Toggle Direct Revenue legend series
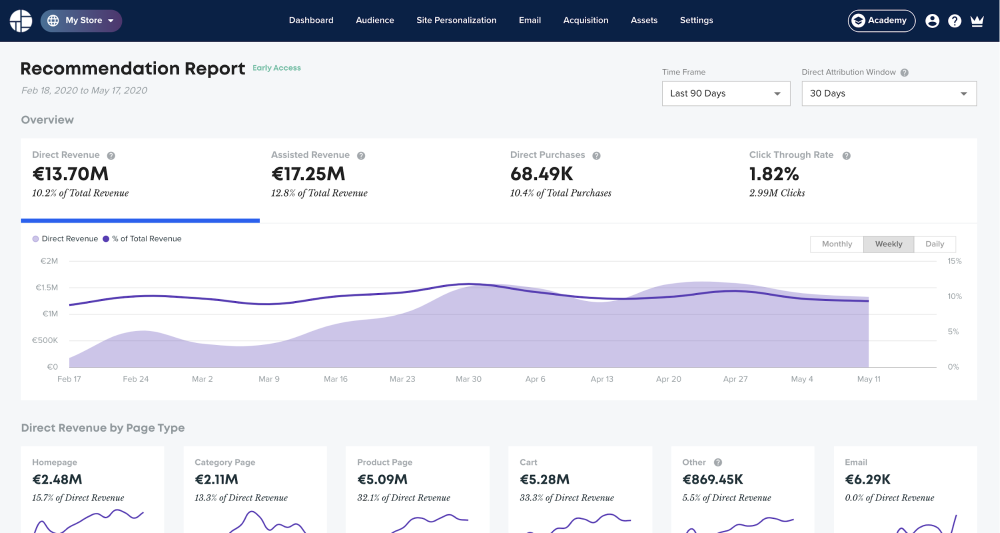Image resolution: width=1000 pixels, height=533 pixels. click(65, 239)
